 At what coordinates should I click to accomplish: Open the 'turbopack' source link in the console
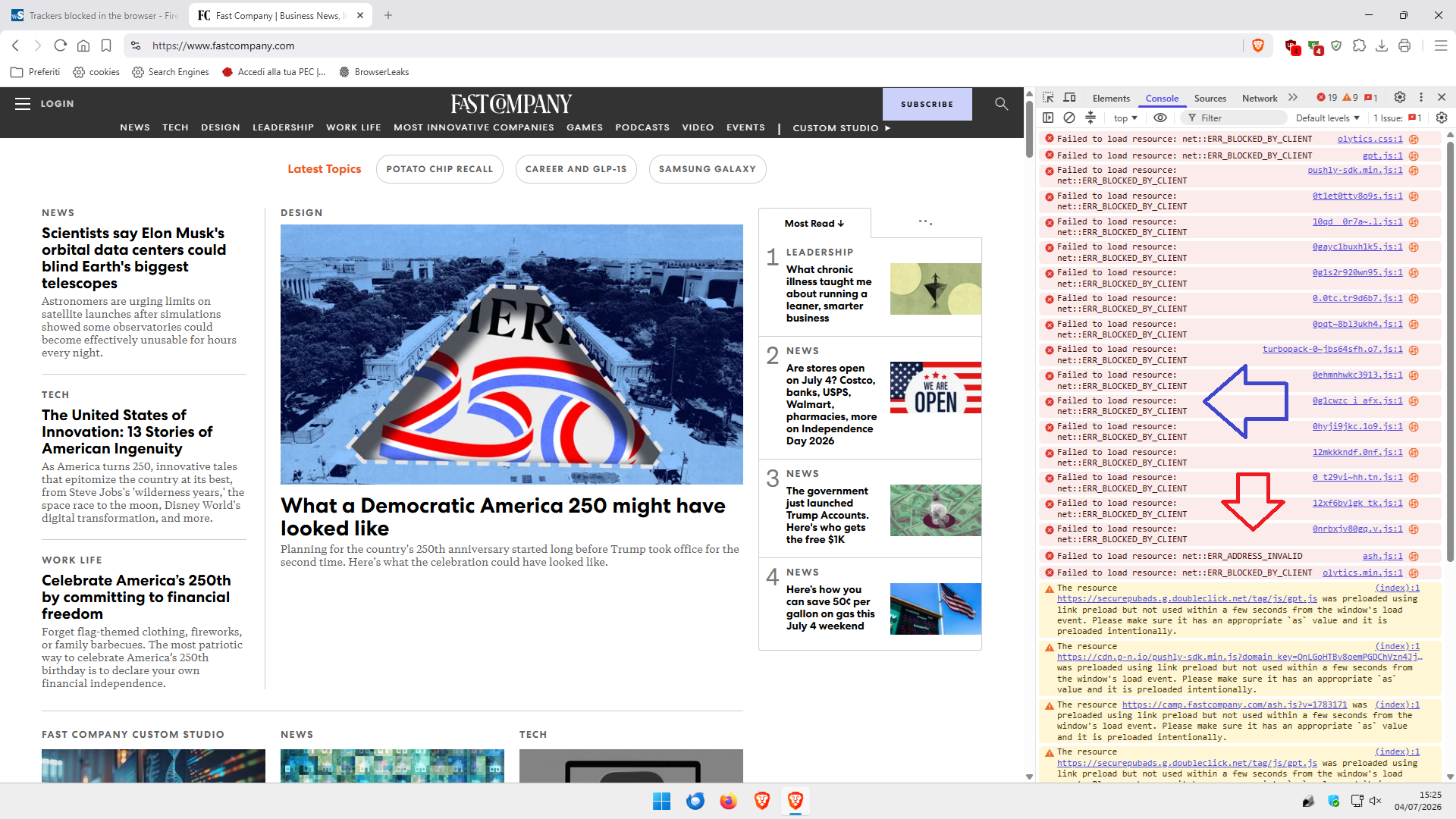coord(1332,350)
